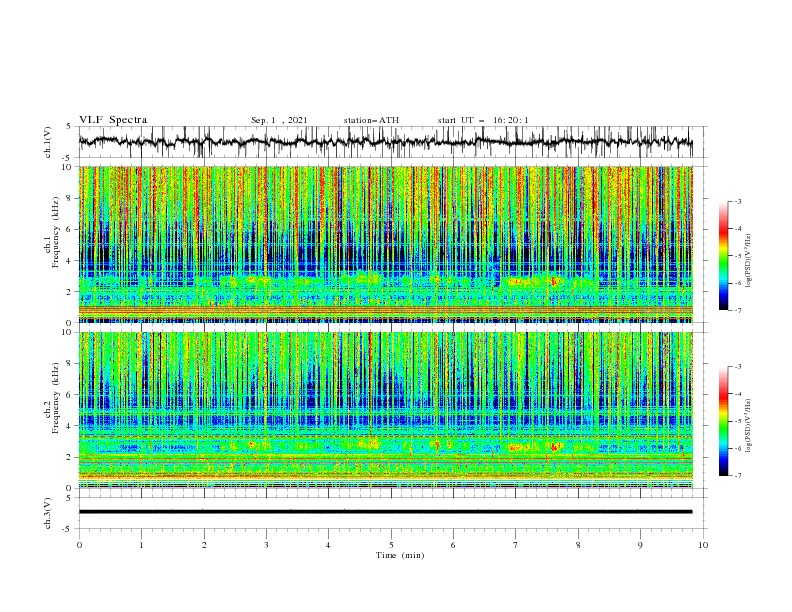792x612 pixels.
Task: Click the "8" minute tick on time axis
Action: pos(578,545)
